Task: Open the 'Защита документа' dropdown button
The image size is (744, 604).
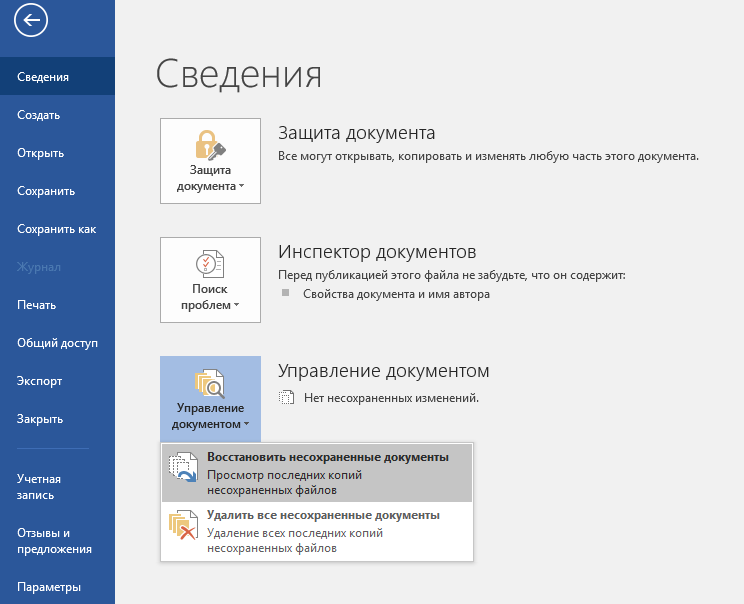Action: pyautogui.click(x=210, y=162)
